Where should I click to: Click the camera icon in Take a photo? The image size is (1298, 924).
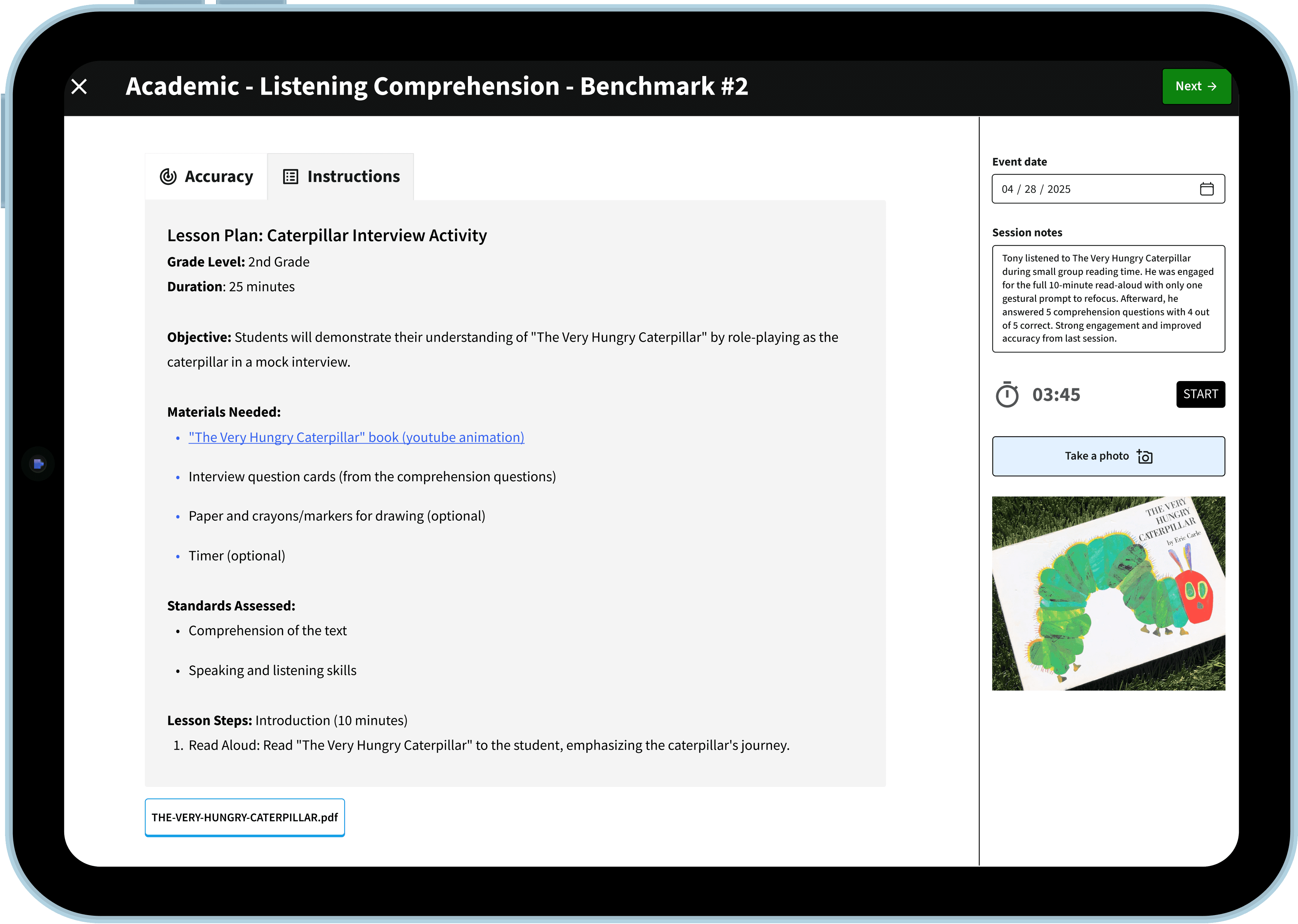point(1144,456)
